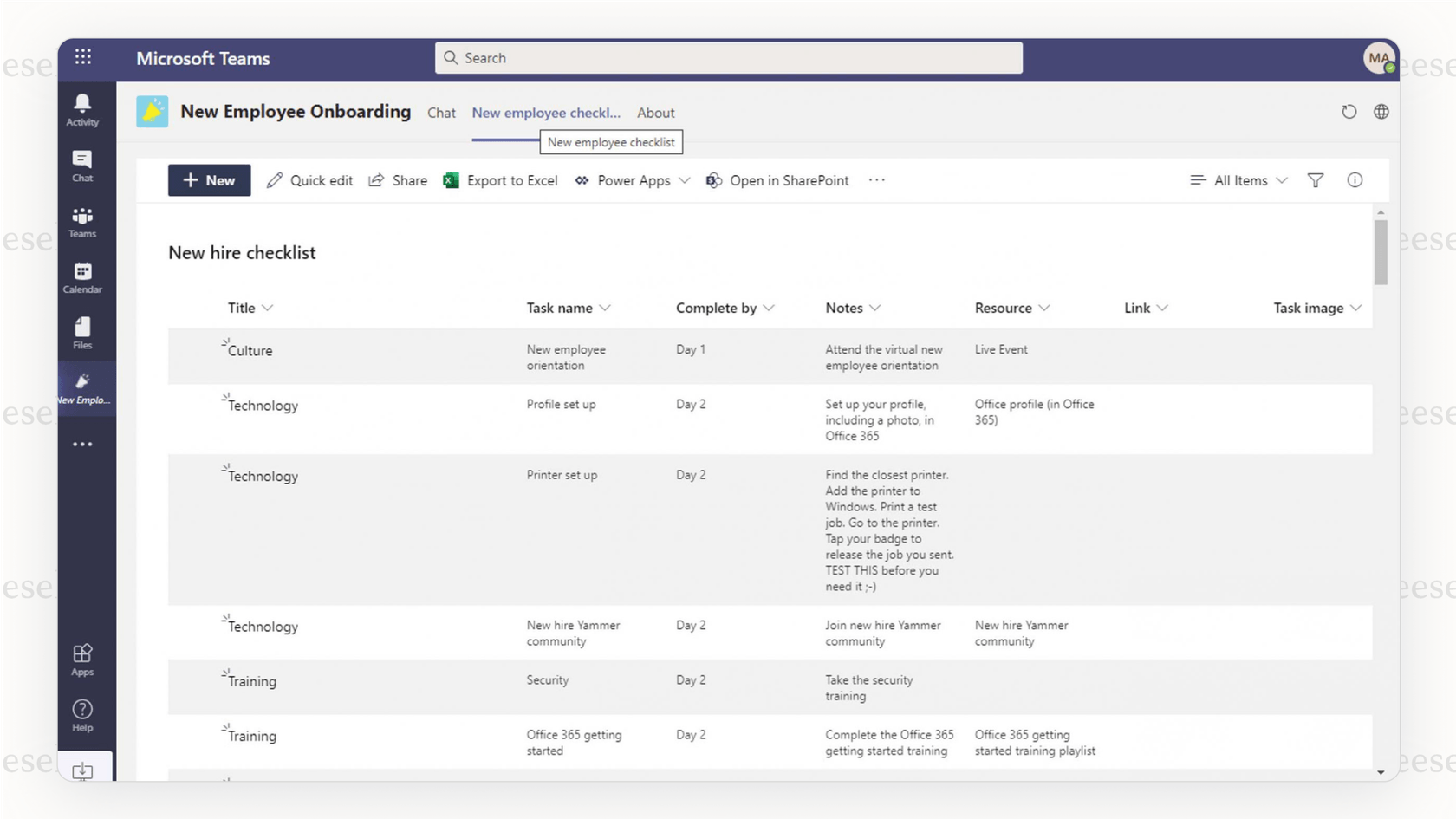Switch to the Chat tab
Image resolution: width=1456 pixels, height=819 pixels.
click(441, 113)
